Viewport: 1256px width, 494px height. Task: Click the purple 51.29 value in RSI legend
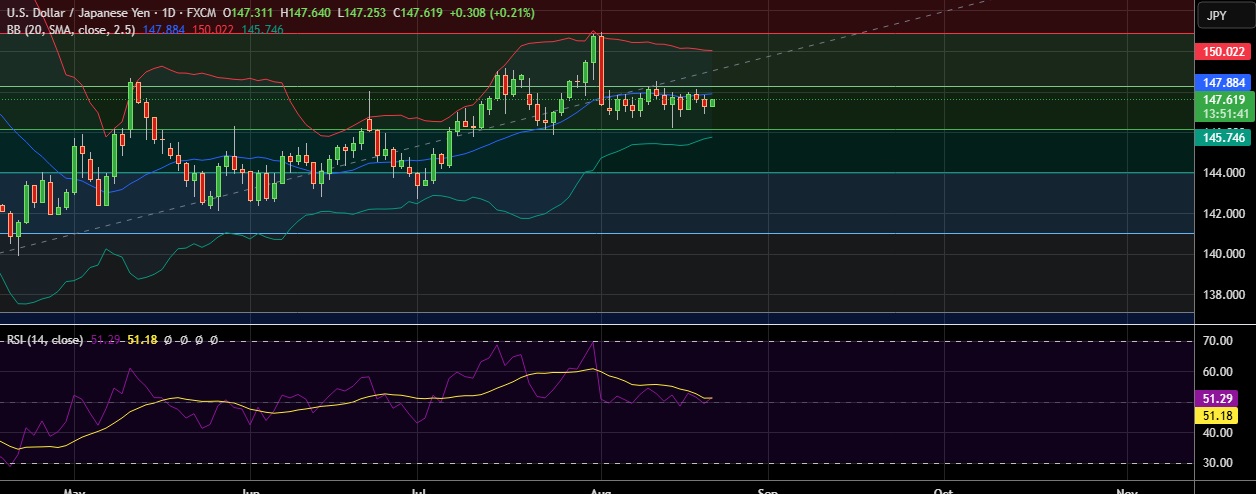coord(105,340)
